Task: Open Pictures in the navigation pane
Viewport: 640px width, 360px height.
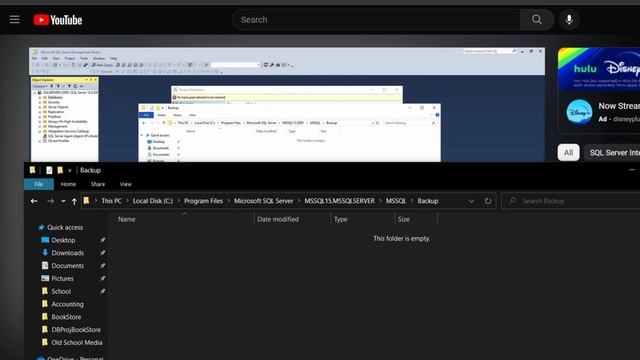Action: 62,278
